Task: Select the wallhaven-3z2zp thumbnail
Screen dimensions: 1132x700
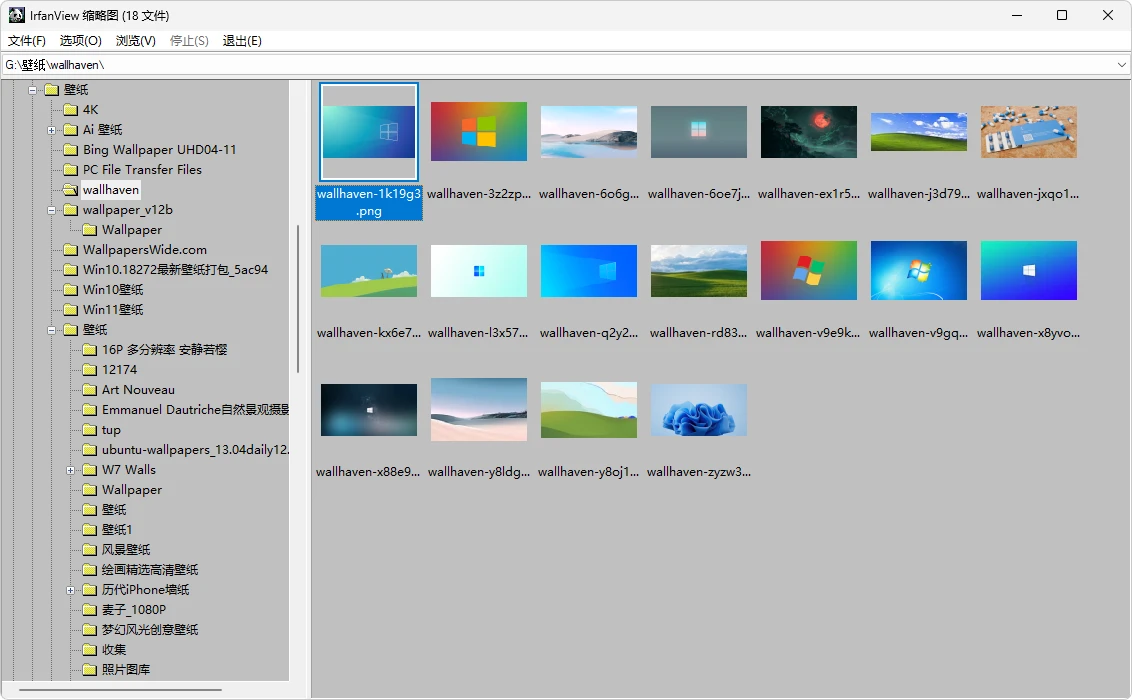Action: pos(479,131)
